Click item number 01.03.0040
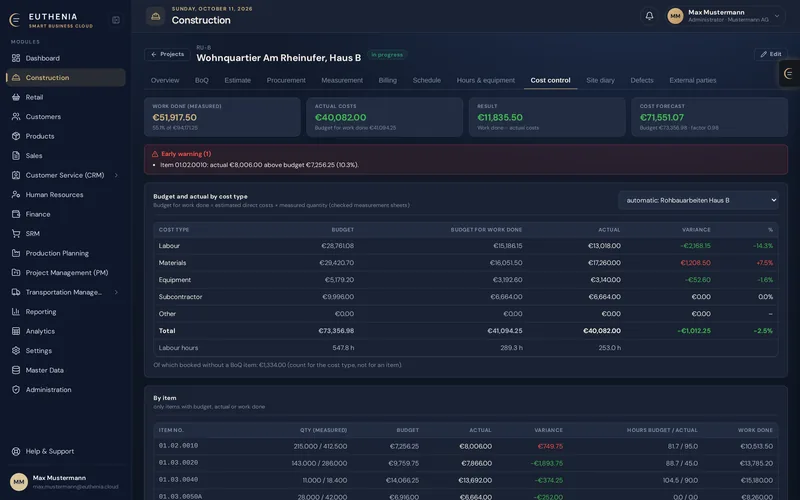Image resolution: width=800 pixels, height=500 pixels. [178, 480]
